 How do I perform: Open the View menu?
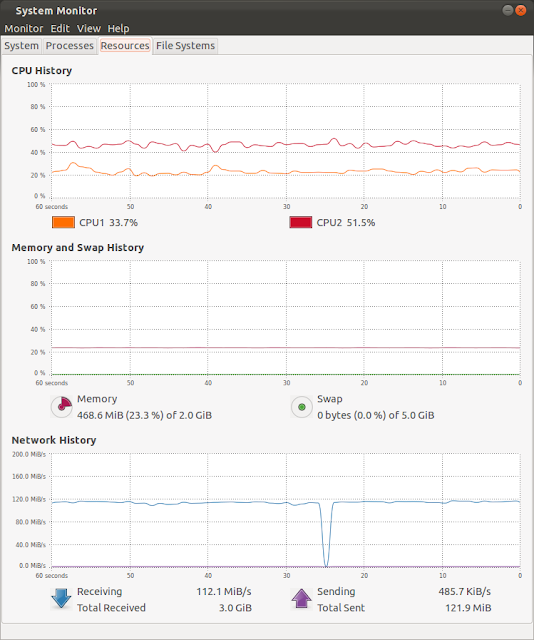tap(89, 29)
